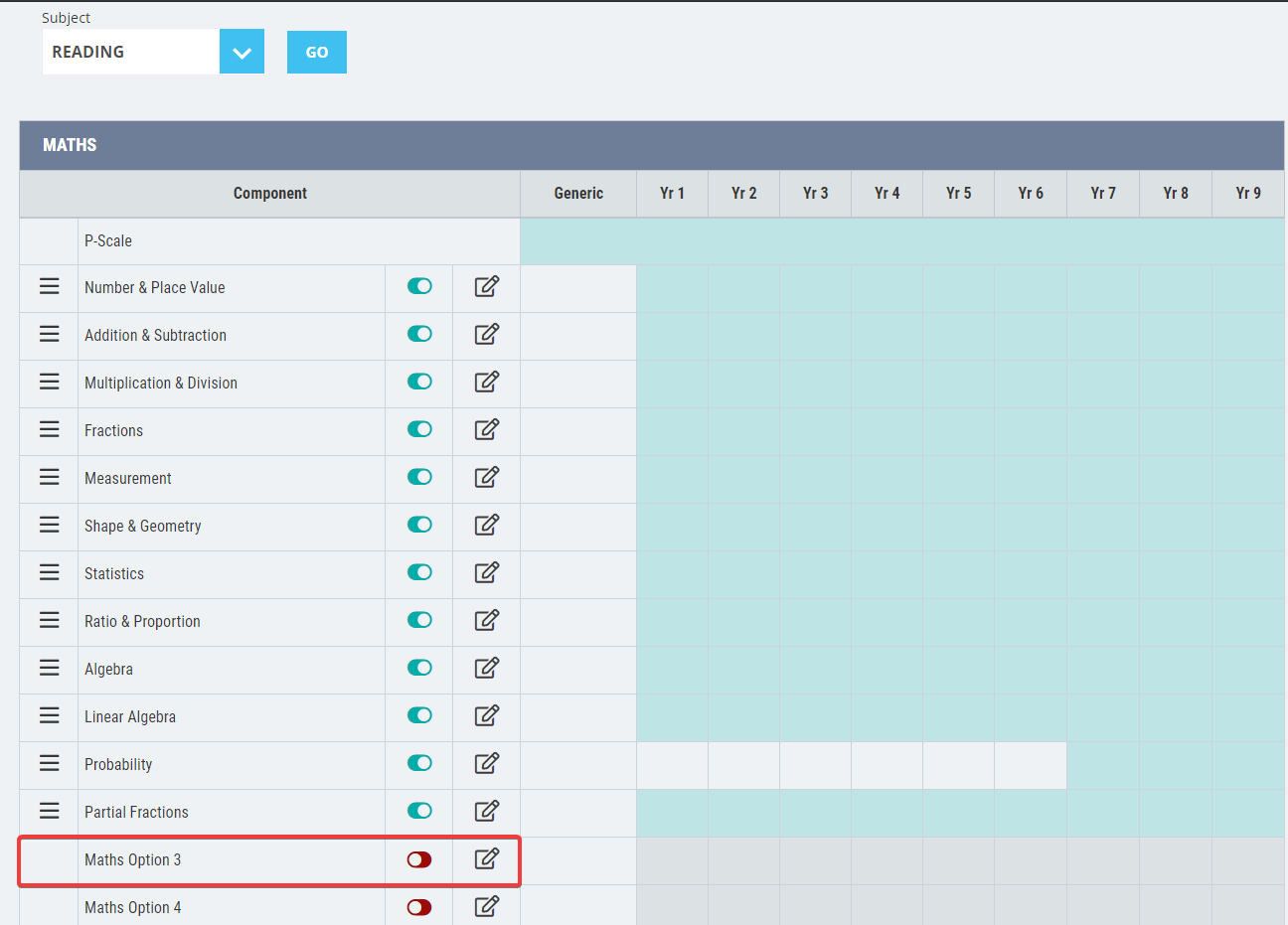Switch off the Shape & Geometry toggle

(419, 525)
